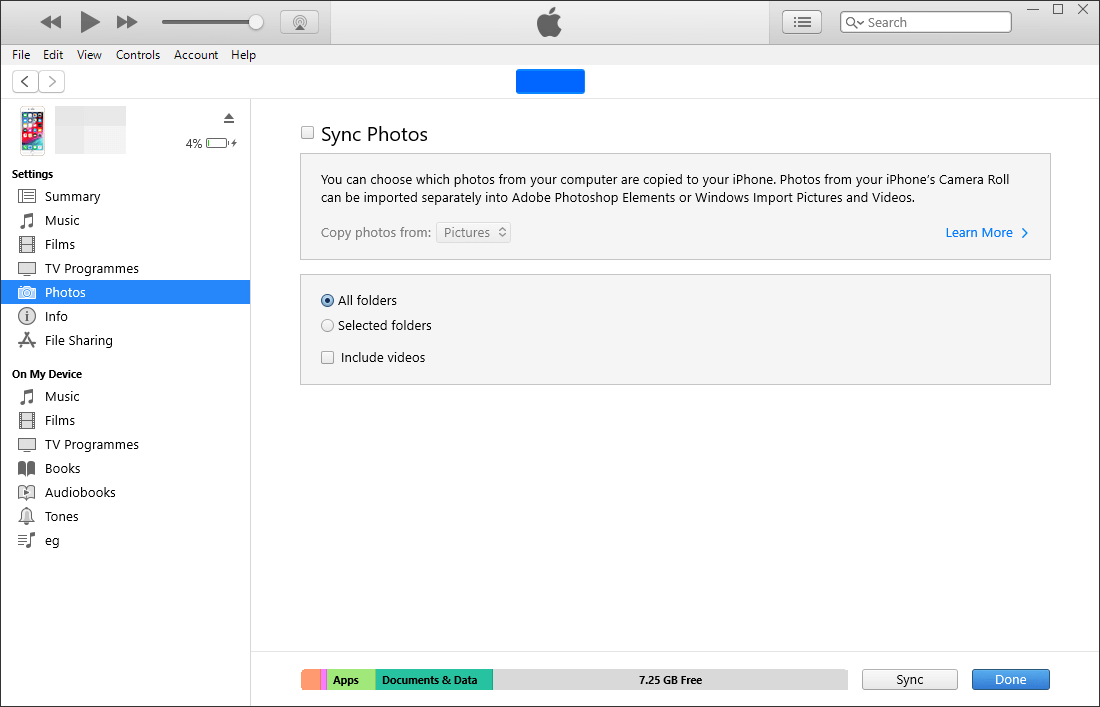Open the list view button near search

802,22
